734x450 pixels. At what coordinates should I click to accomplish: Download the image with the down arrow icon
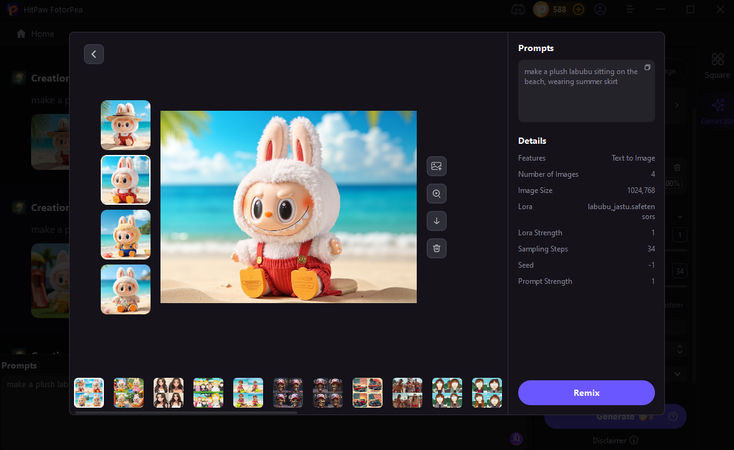(436, 221)
